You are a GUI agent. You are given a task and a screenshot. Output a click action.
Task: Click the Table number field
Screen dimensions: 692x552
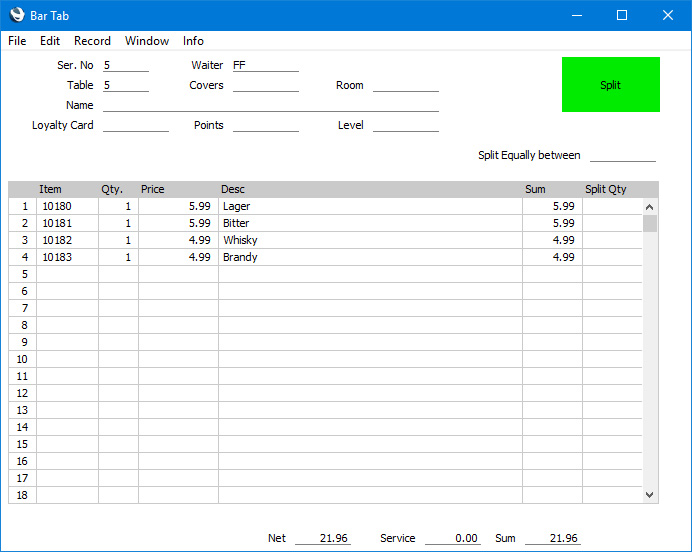[126, 85]
